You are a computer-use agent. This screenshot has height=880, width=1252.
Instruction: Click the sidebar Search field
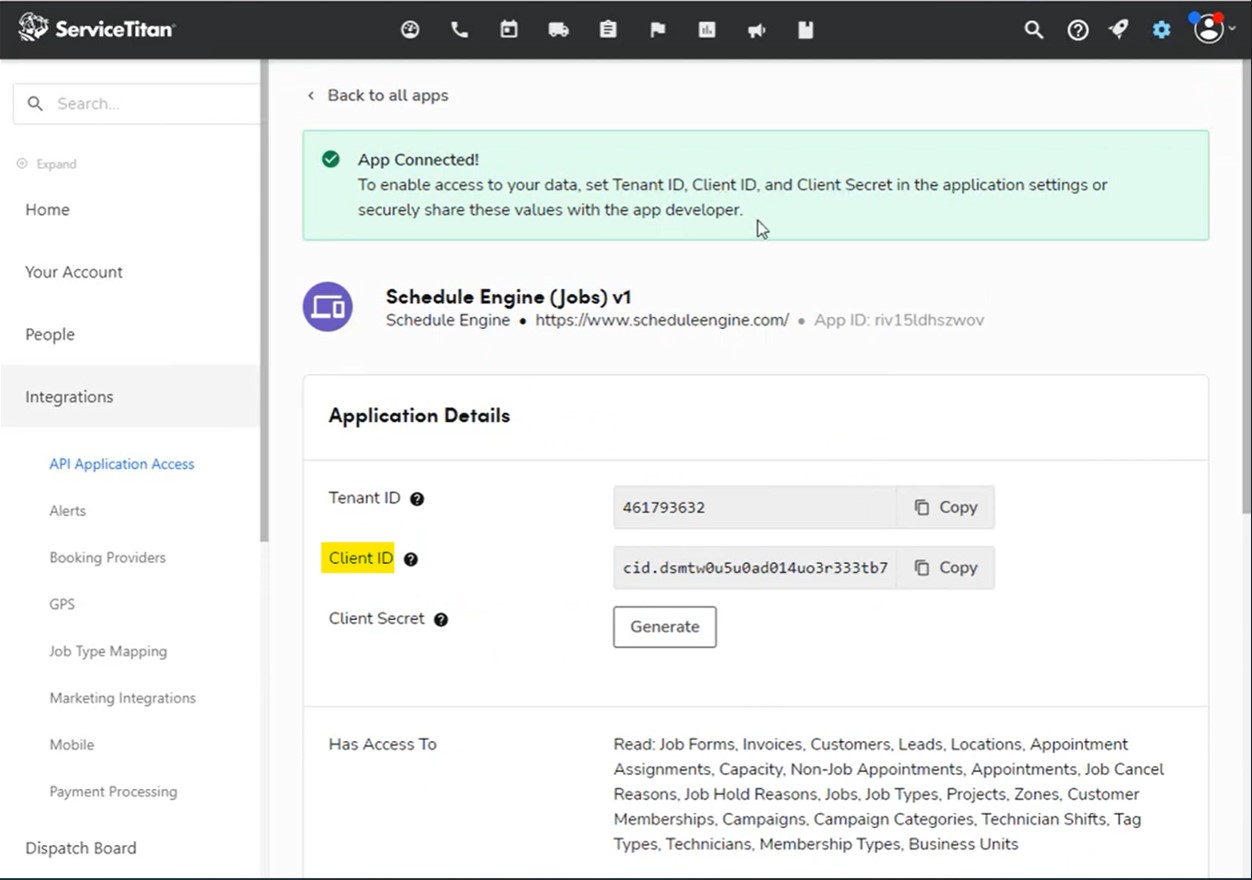point(136,103)
